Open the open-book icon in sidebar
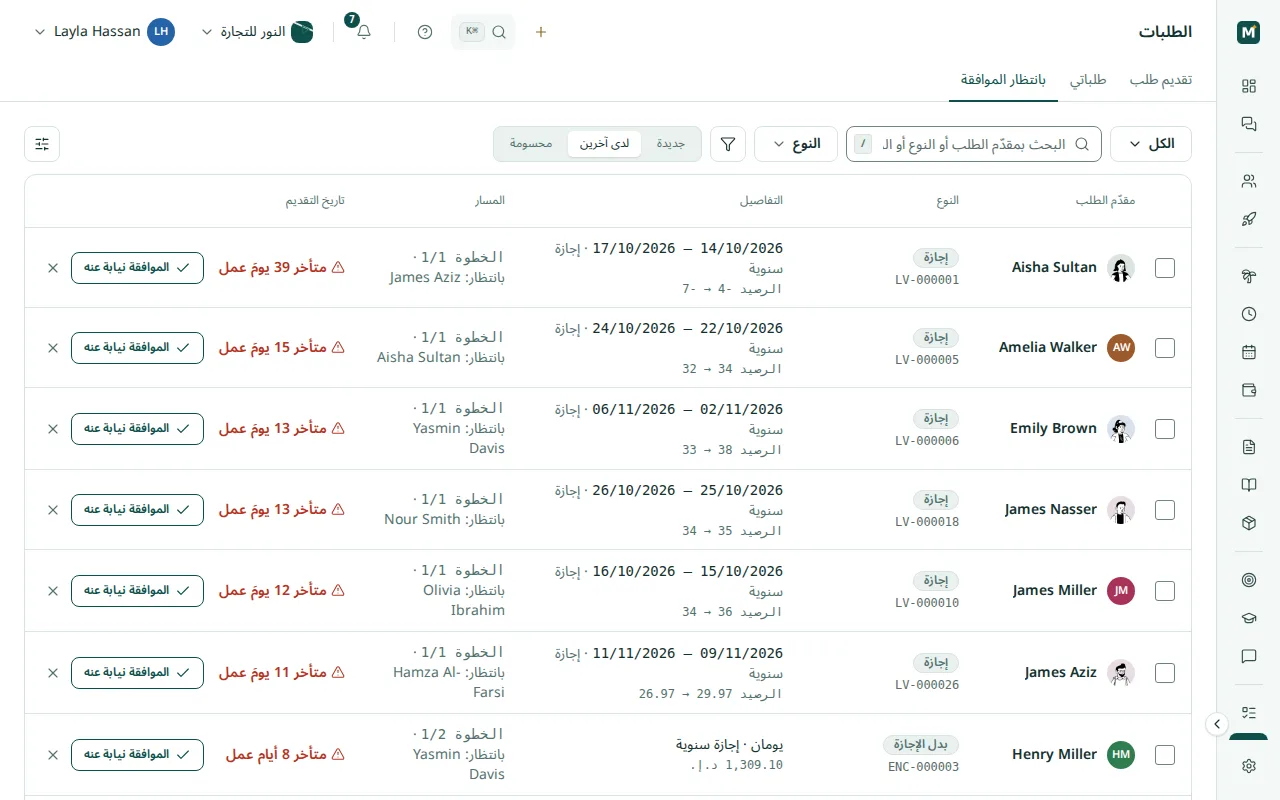The height and width of the screenshot is (800, 1280). pyautogui.click(x=1248, y=485)
